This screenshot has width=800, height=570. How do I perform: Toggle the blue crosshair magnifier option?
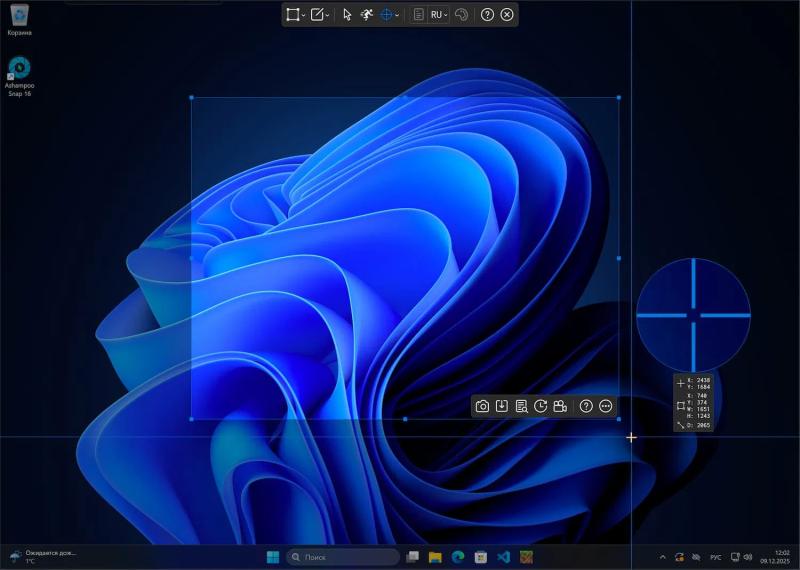pyautogui.click(x=386, y=15)
